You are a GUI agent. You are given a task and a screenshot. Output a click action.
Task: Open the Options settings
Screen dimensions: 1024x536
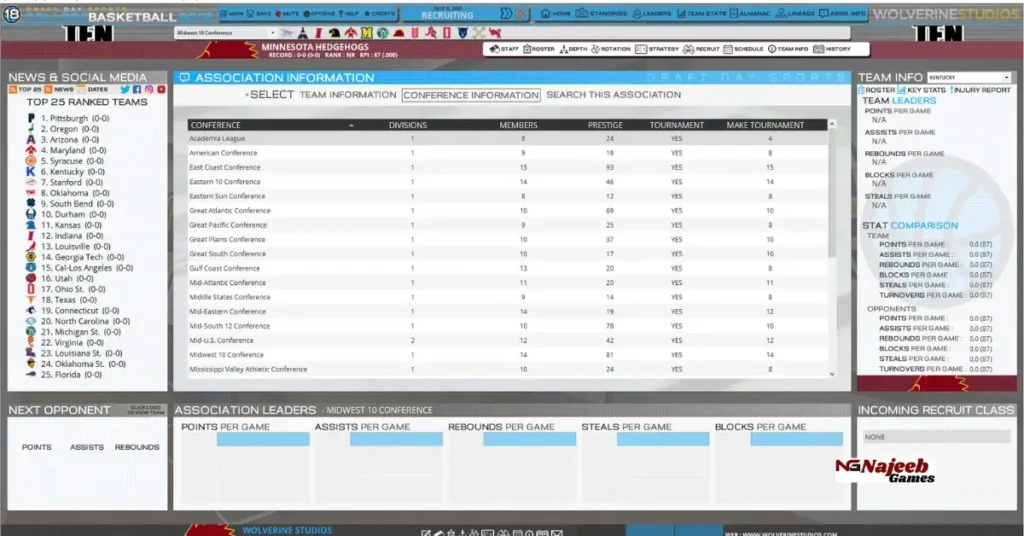tap(322, 14)
